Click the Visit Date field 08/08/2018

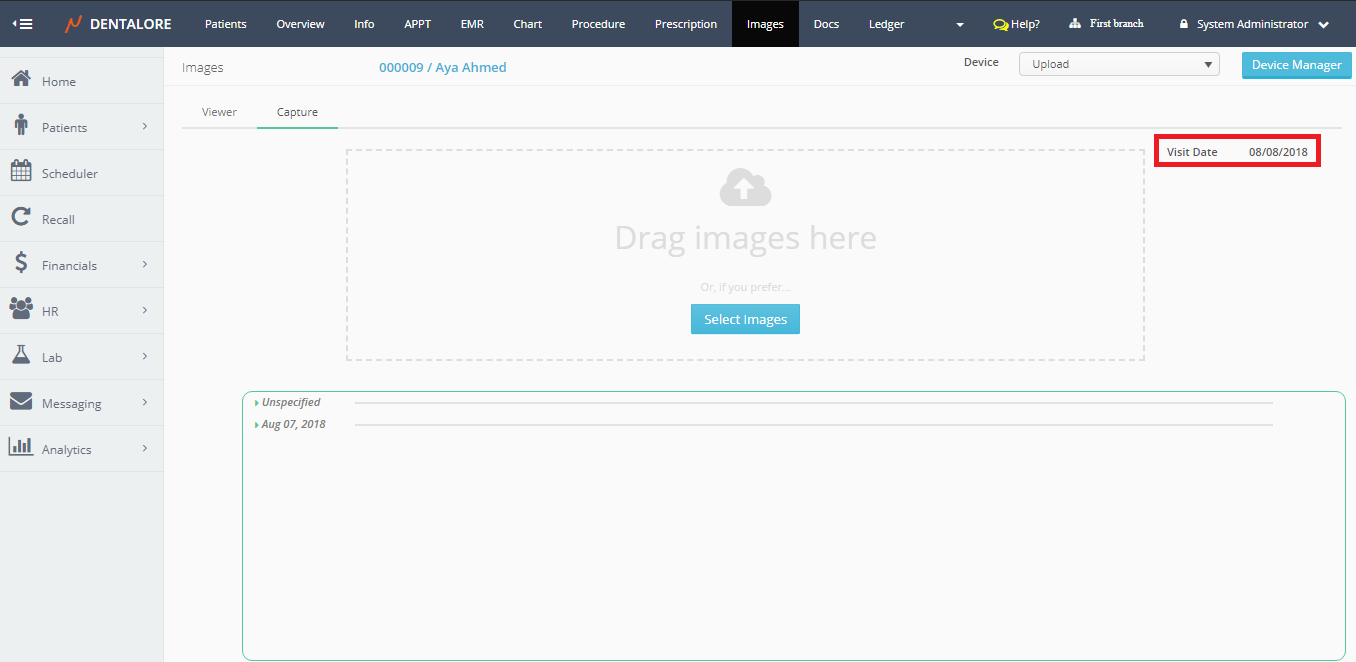pos(1277,152)
